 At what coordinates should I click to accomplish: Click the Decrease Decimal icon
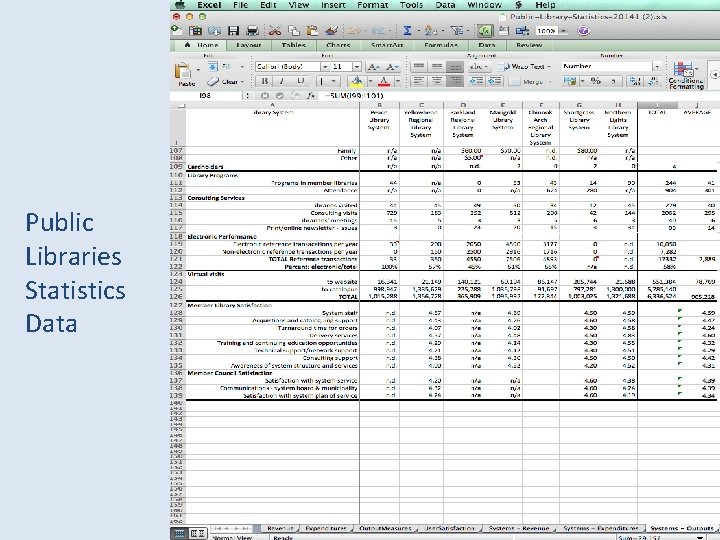(x=653, y=81)
